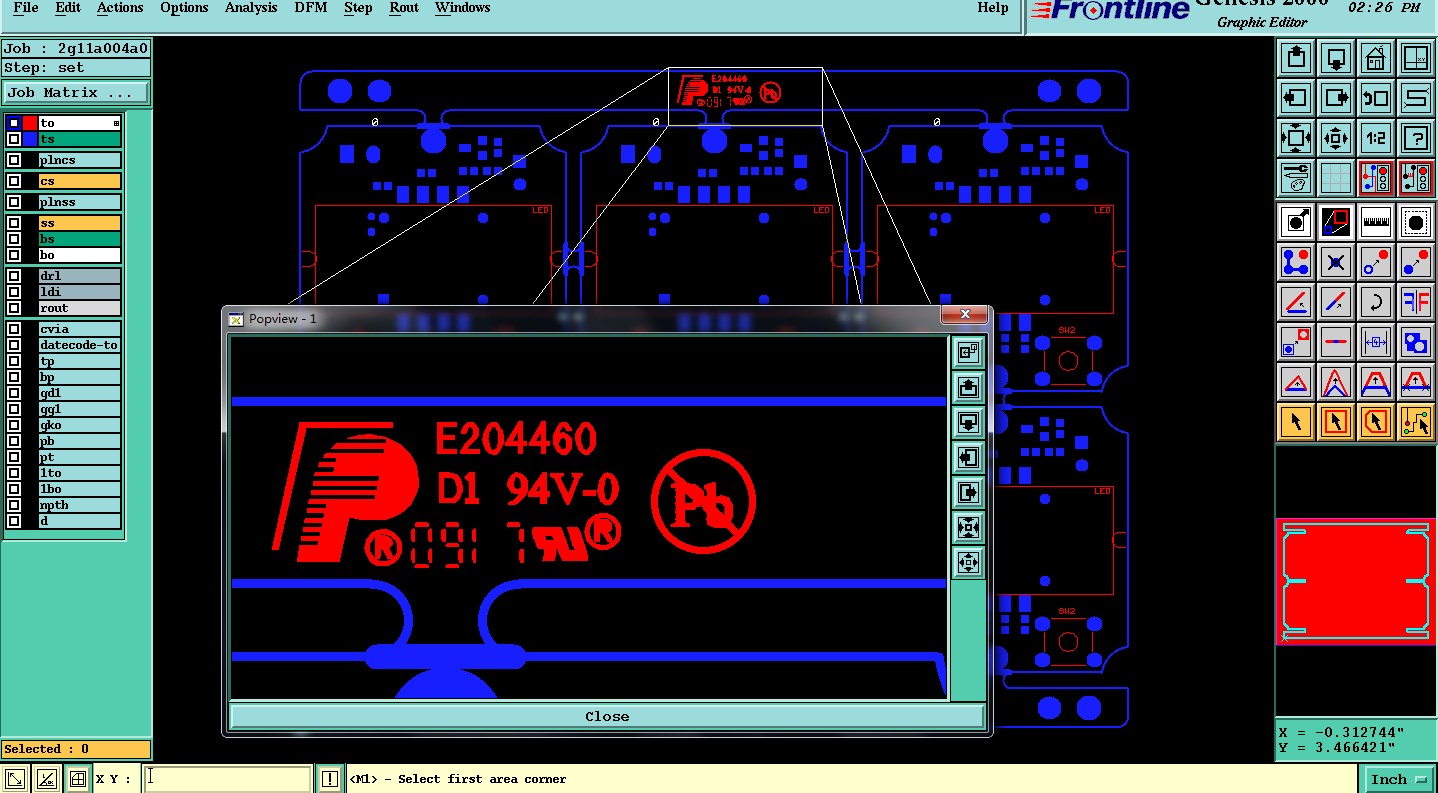This screenshot has width=1438, height=793.
Task: Enable the 'cs' layer checkbox
Action: tap(14, 181)
